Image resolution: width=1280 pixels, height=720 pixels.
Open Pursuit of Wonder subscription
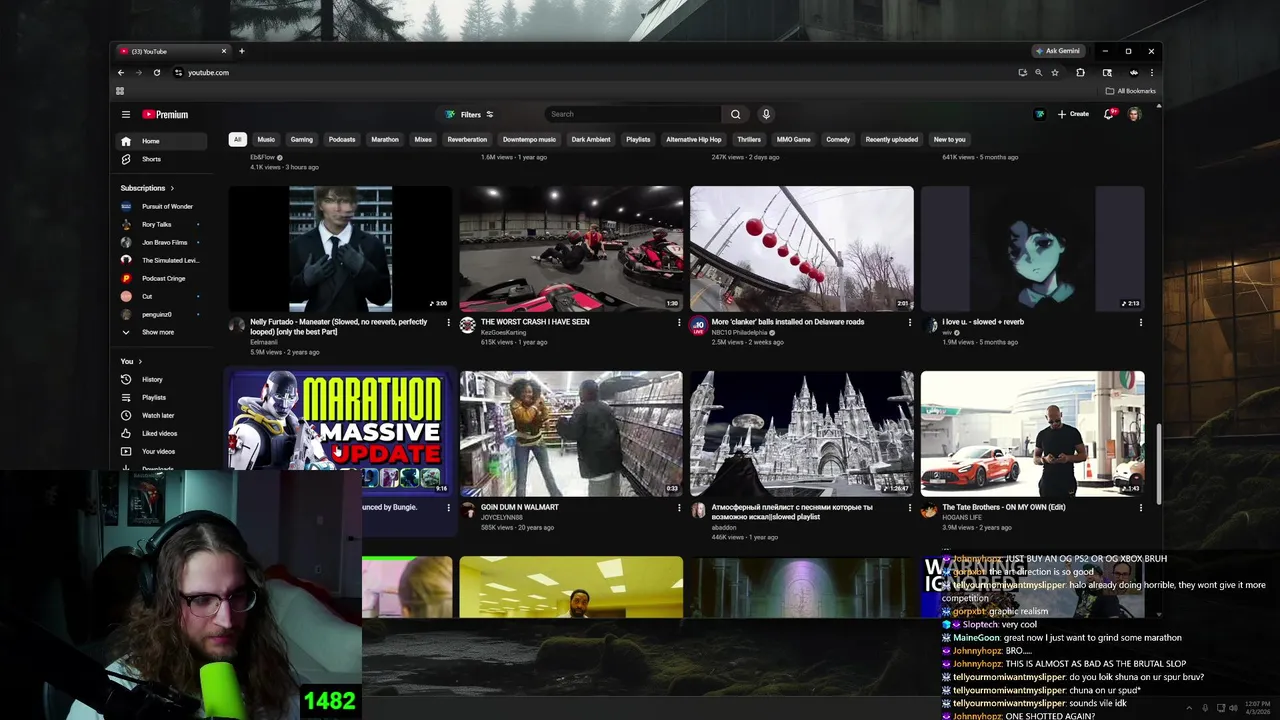160,206
